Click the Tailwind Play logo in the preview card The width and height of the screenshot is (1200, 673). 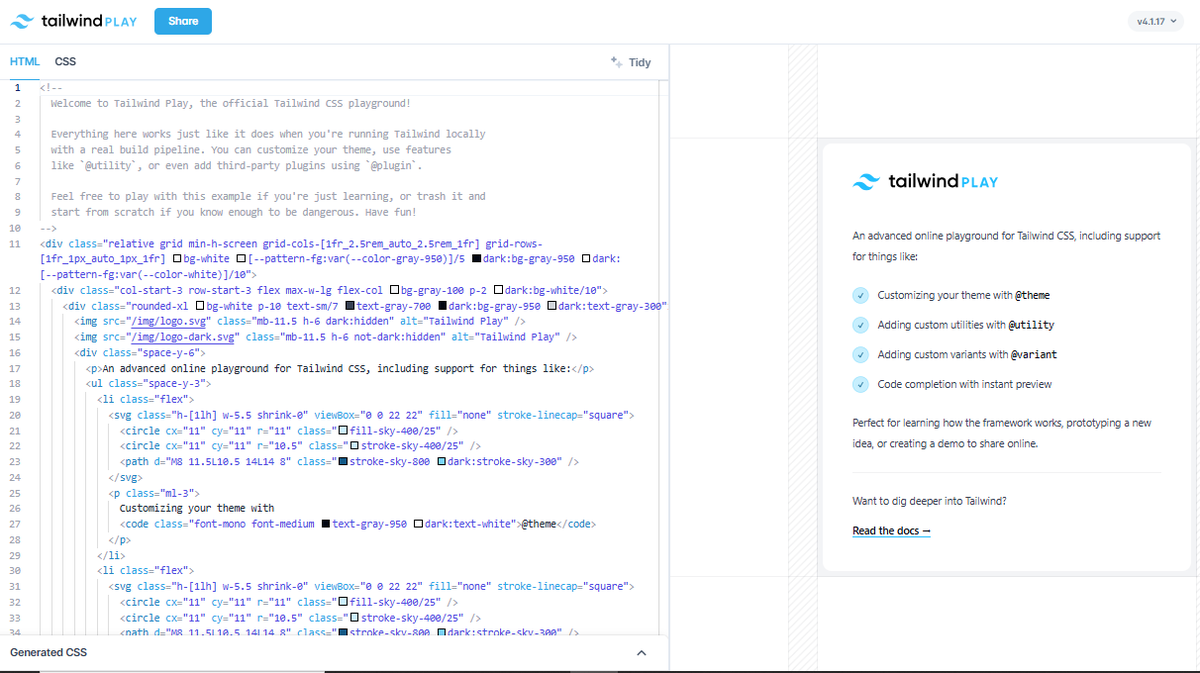925,182
